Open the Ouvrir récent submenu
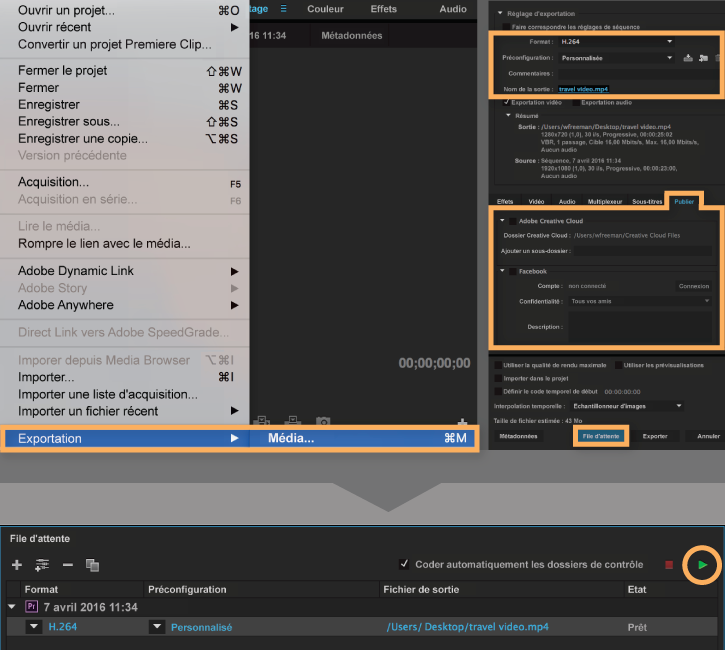The image size is (725, 650). [x=125, y=27]
